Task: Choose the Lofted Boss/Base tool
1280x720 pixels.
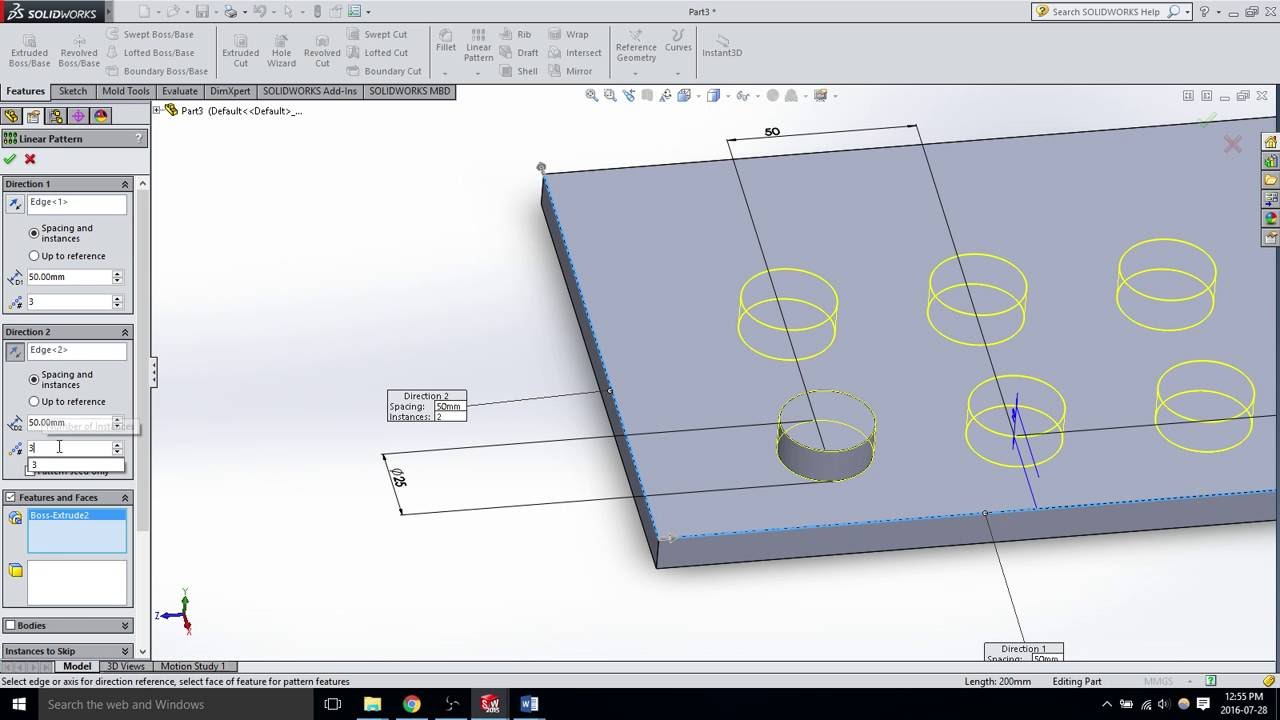Action: pyautogui.click(x=149, y=52)
